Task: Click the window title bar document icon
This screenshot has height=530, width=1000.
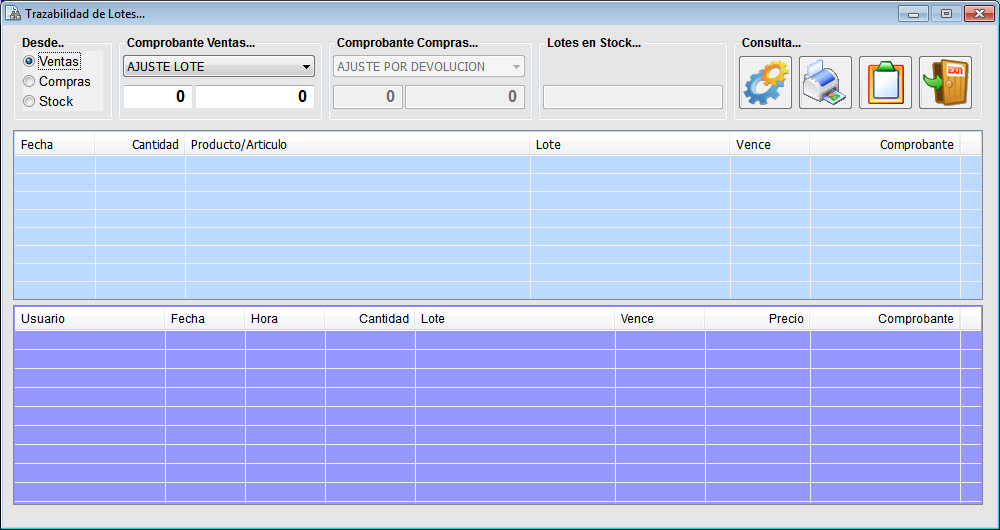Action: point(12,13)
